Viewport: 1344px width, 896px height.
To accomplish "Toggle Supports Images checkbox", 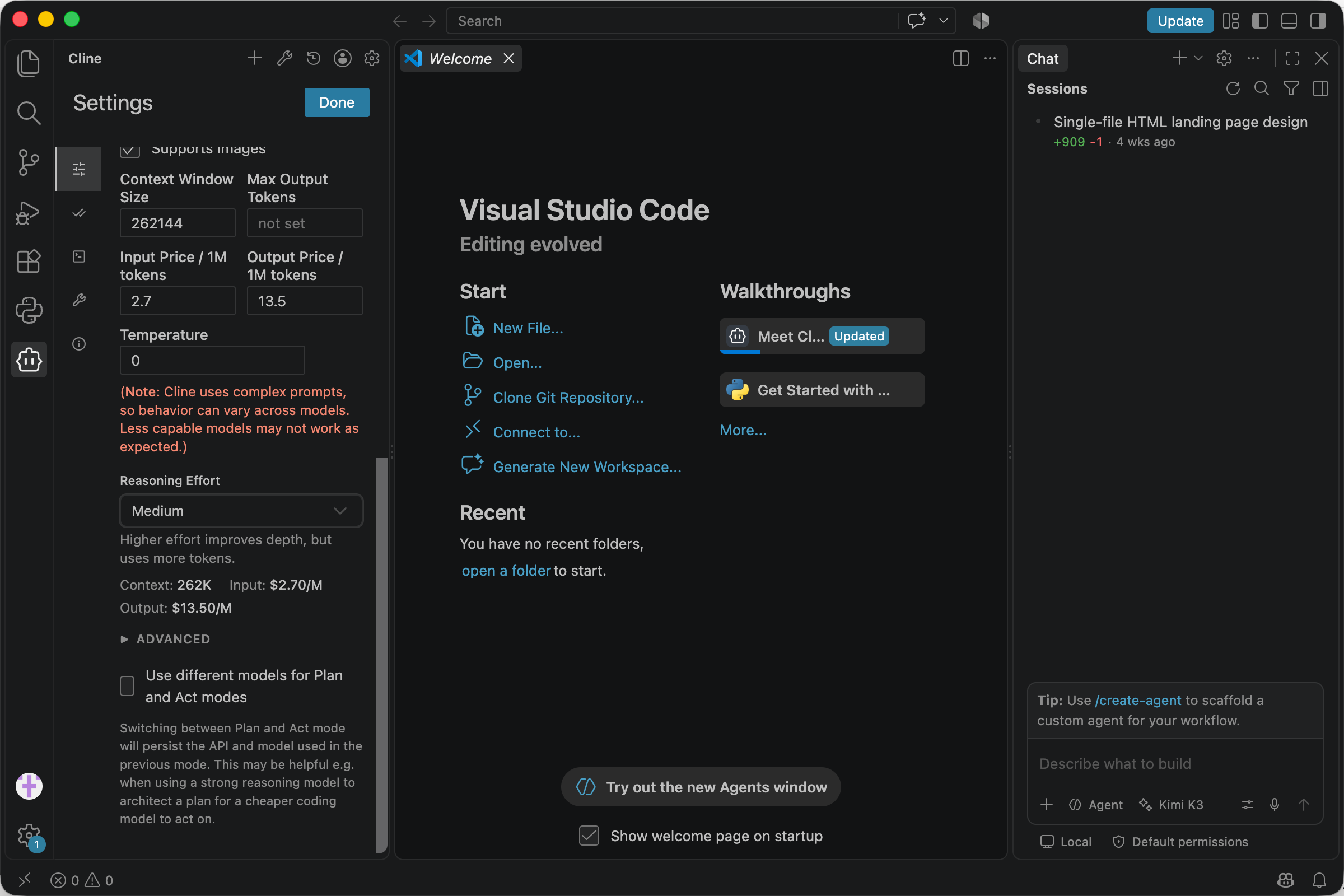I will coord(130,150).
